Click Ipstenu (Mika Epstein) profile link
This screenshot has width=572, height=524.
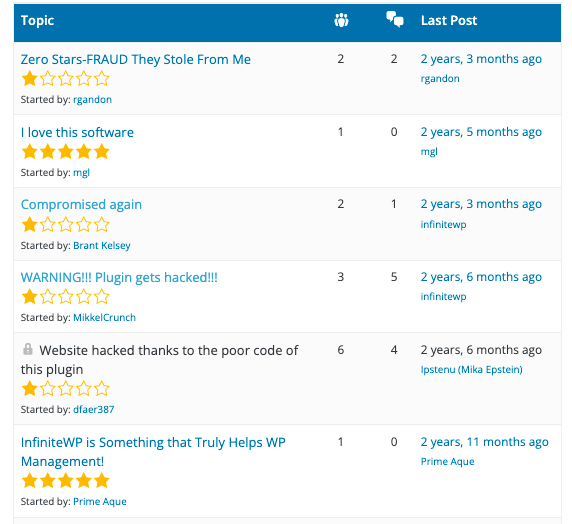(x=471, y=370)
